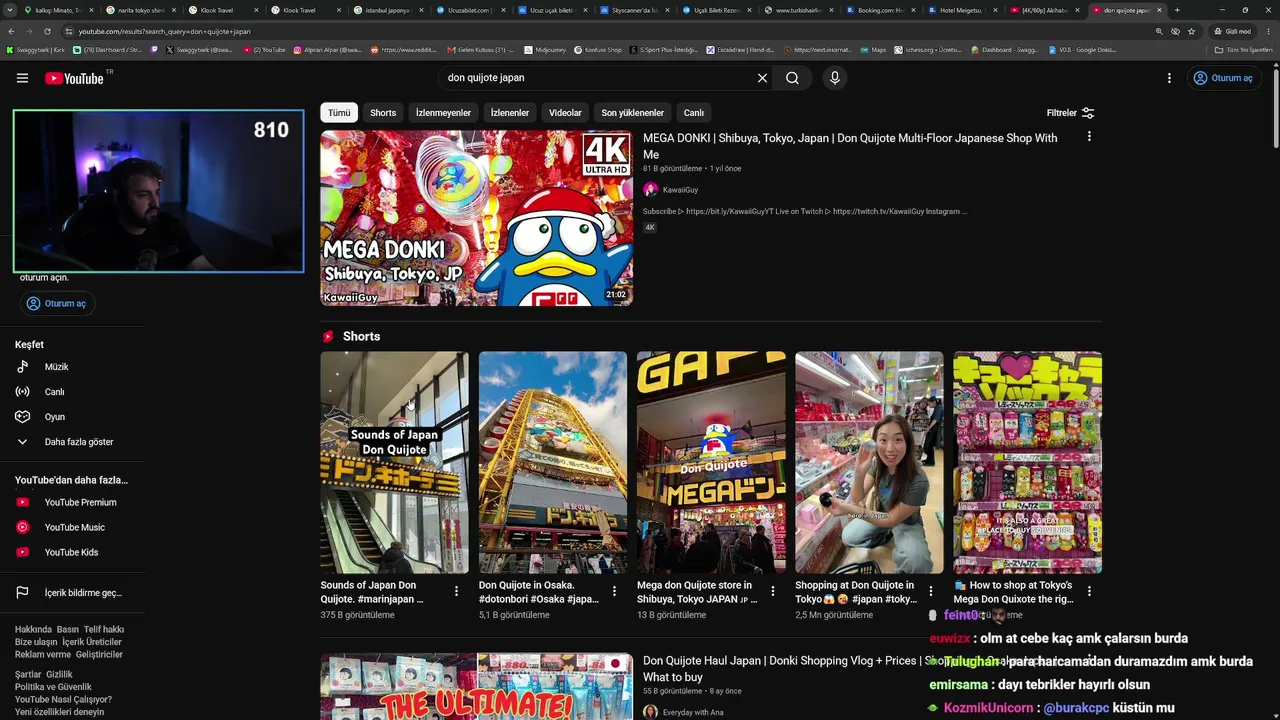The image size is (1280, 720).
Task: Open the Maps bookmark in bookmarks bar
Action: coord(873,49)
